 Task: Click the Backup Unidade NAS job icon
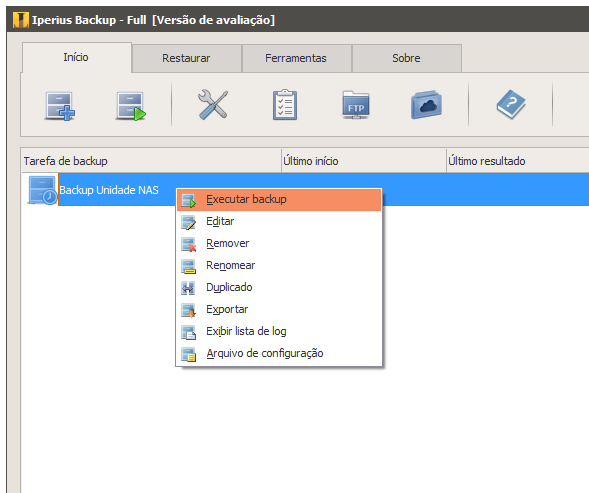[42, 190]
